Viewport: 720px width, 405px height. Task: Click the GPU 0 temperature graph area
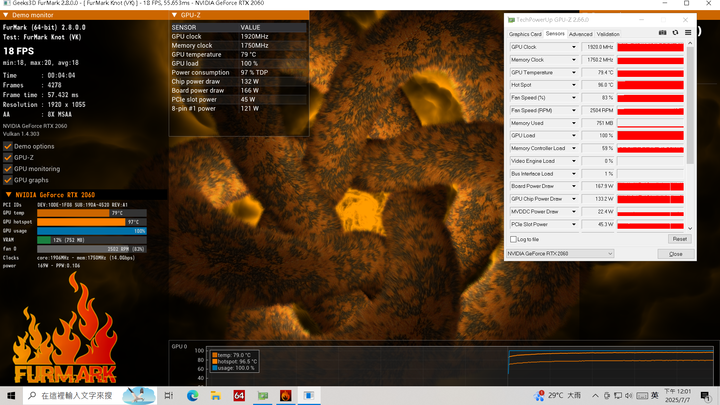point(460,366)
